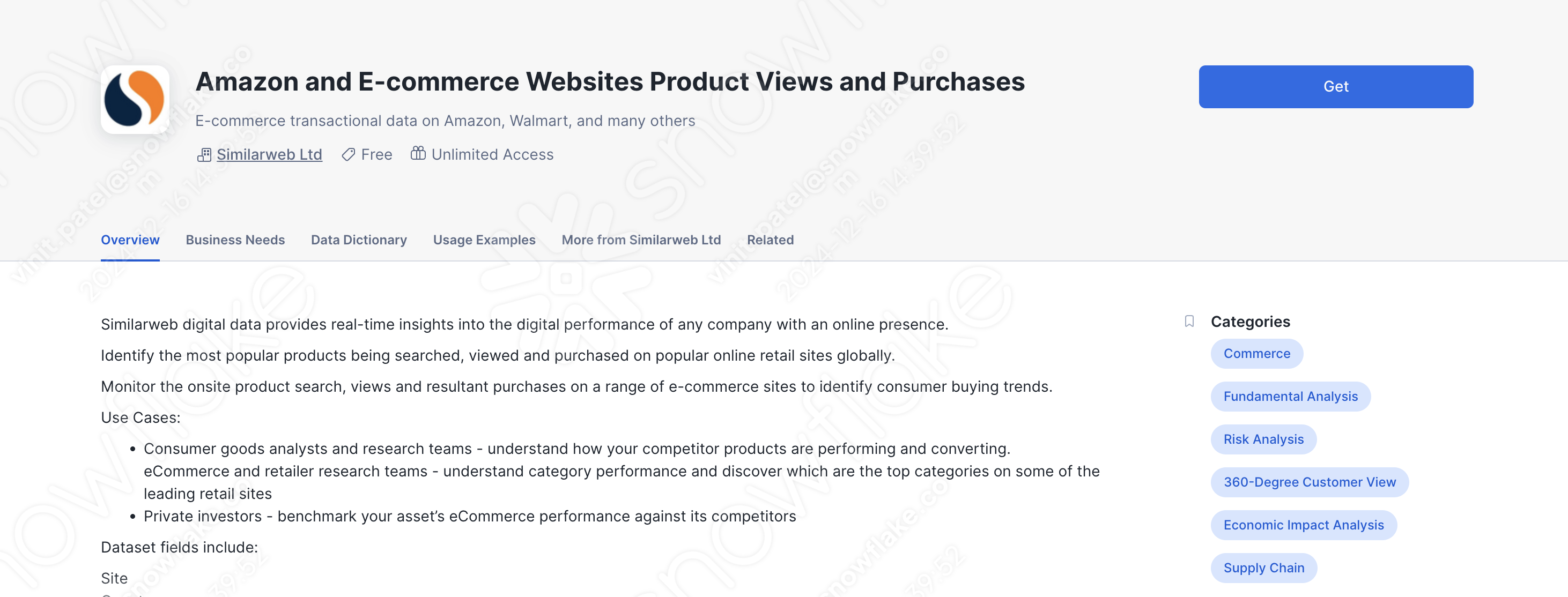The width and height of the screenshot is (1568, 597).
Task: Select the 360-Degree Customer View category
Action: [x=1310, y=482]
